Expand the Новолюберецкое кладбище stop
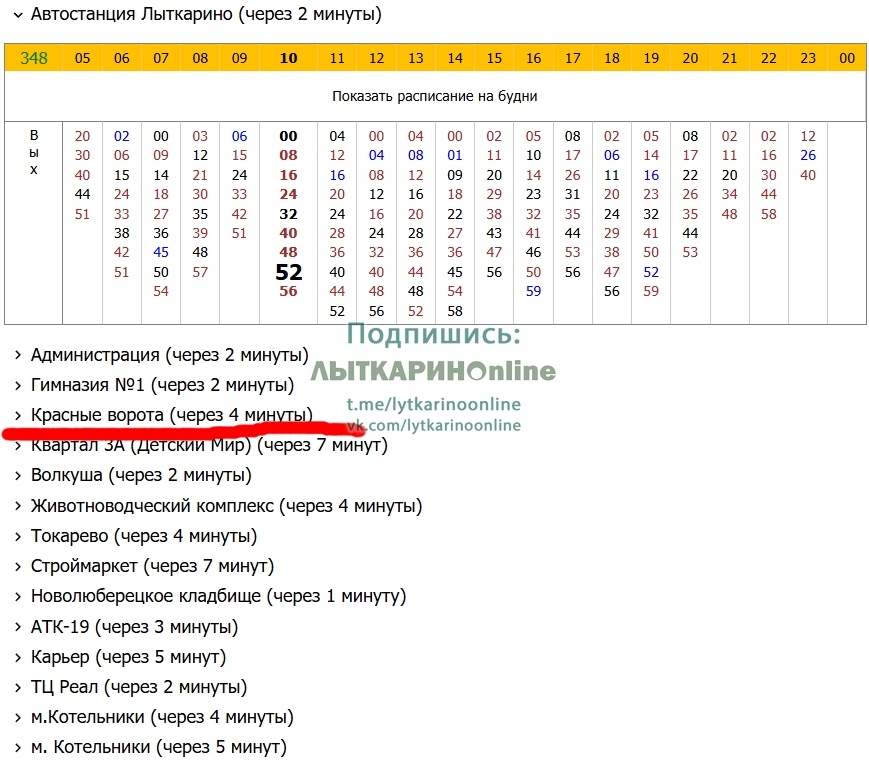 (x=217, y=596)
